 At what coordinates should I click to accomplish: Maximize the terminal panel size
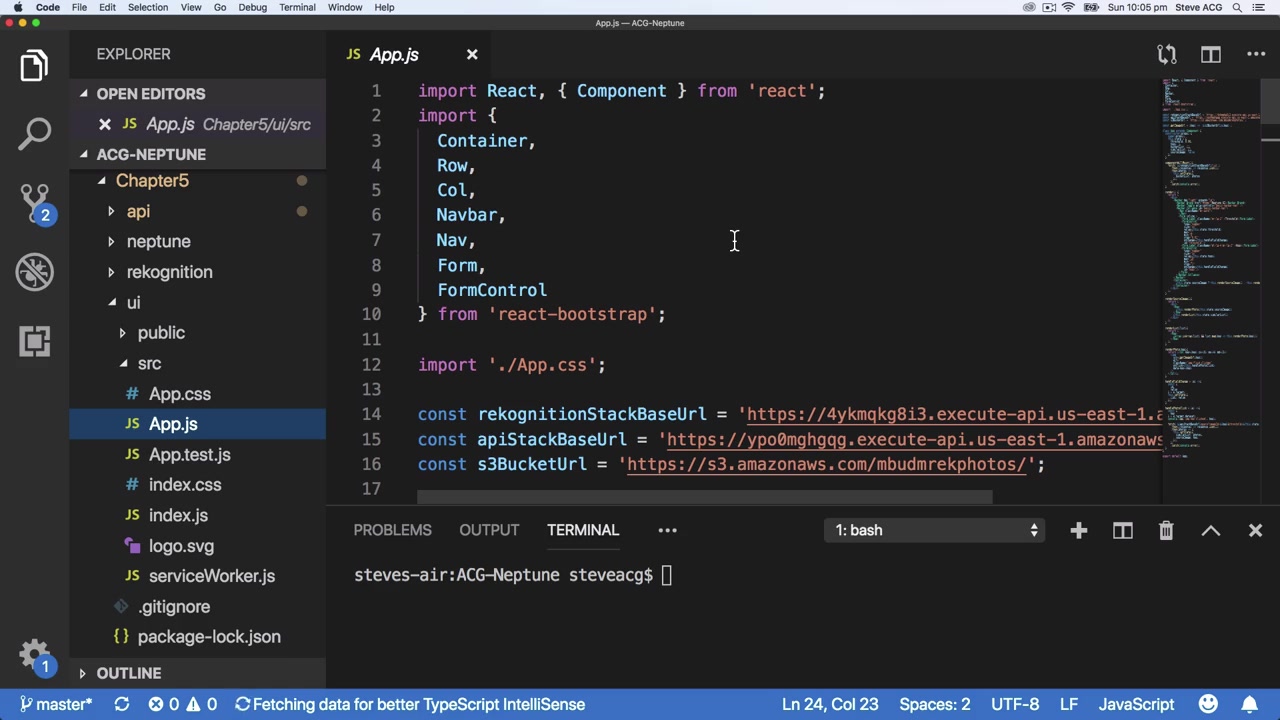1210,530
